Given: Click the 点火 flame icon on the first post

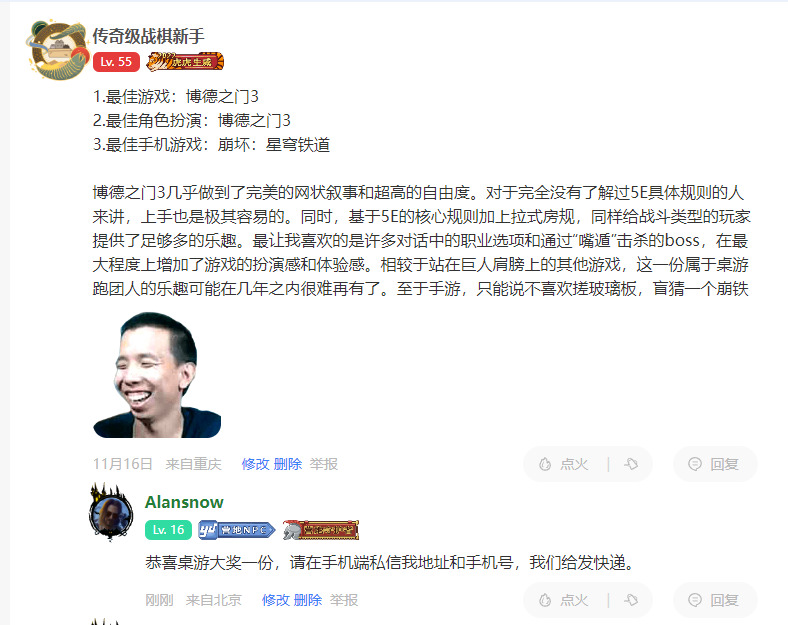Looking at the screenshot, I should click(x=545, y=464).
